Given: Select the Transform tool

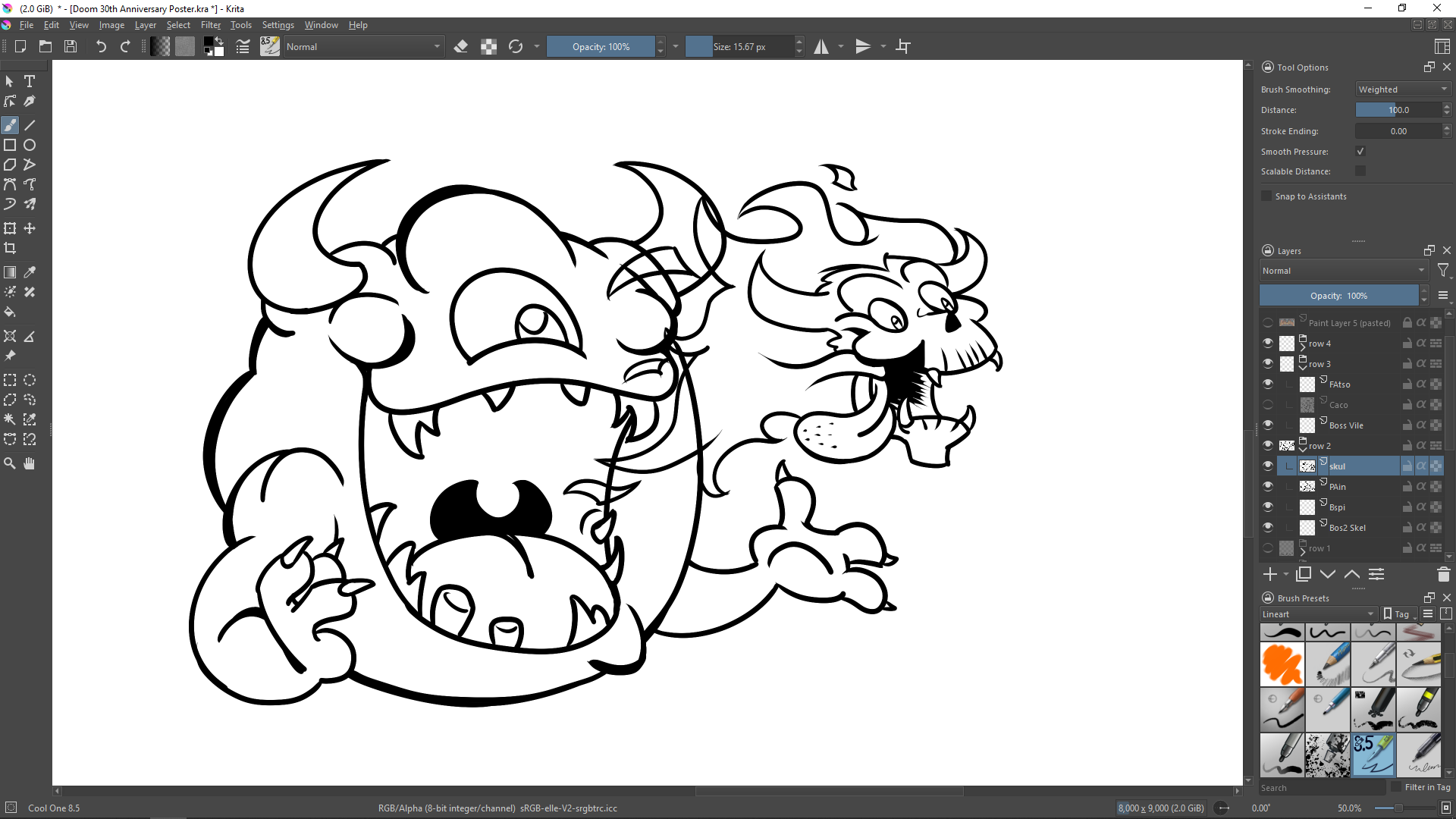Looking at the screenshot, I should [x=10, y=228].
